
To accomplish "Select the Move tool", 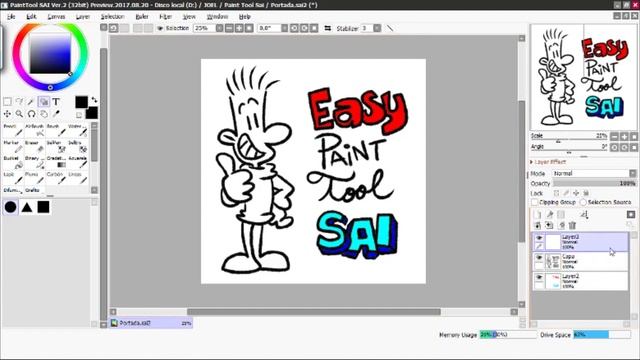I will coord(7,113).
